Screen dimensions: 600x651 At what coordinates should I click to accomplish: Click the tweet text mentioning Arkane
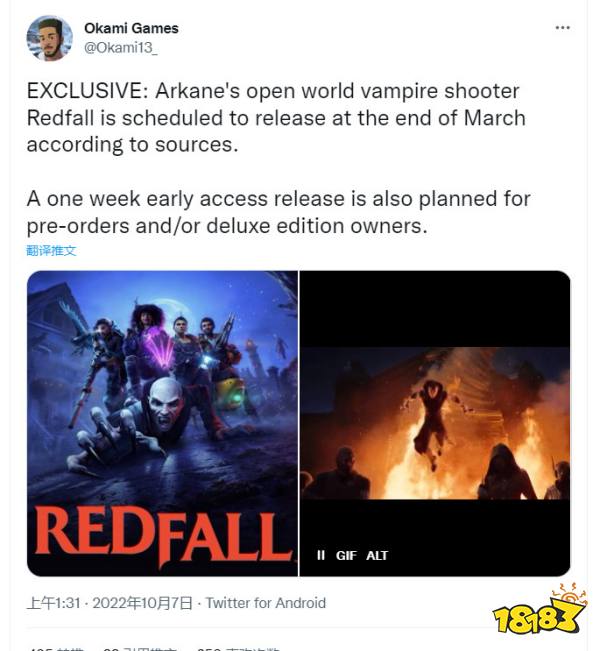point(277,118)
